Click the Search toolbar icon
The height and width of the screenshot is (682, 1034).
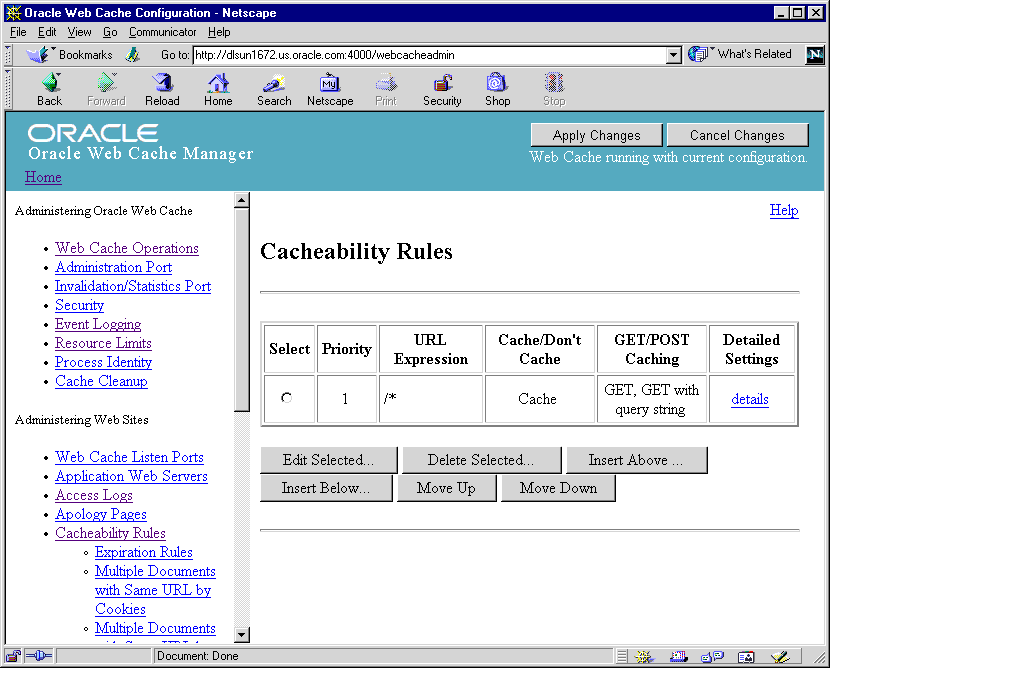274,90
